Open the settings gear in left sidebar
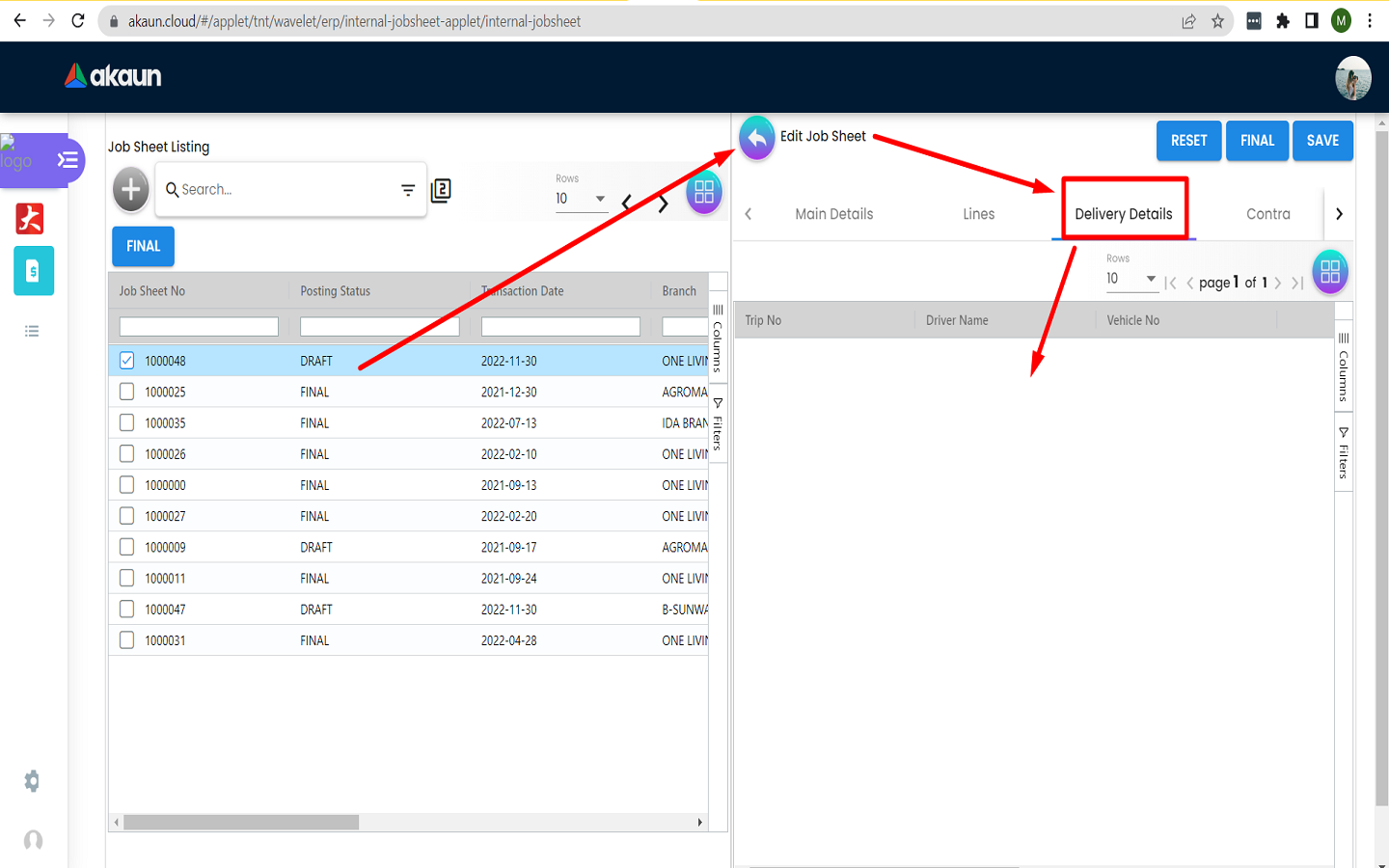Screen dimensions: 1389x868 (32, 781)
